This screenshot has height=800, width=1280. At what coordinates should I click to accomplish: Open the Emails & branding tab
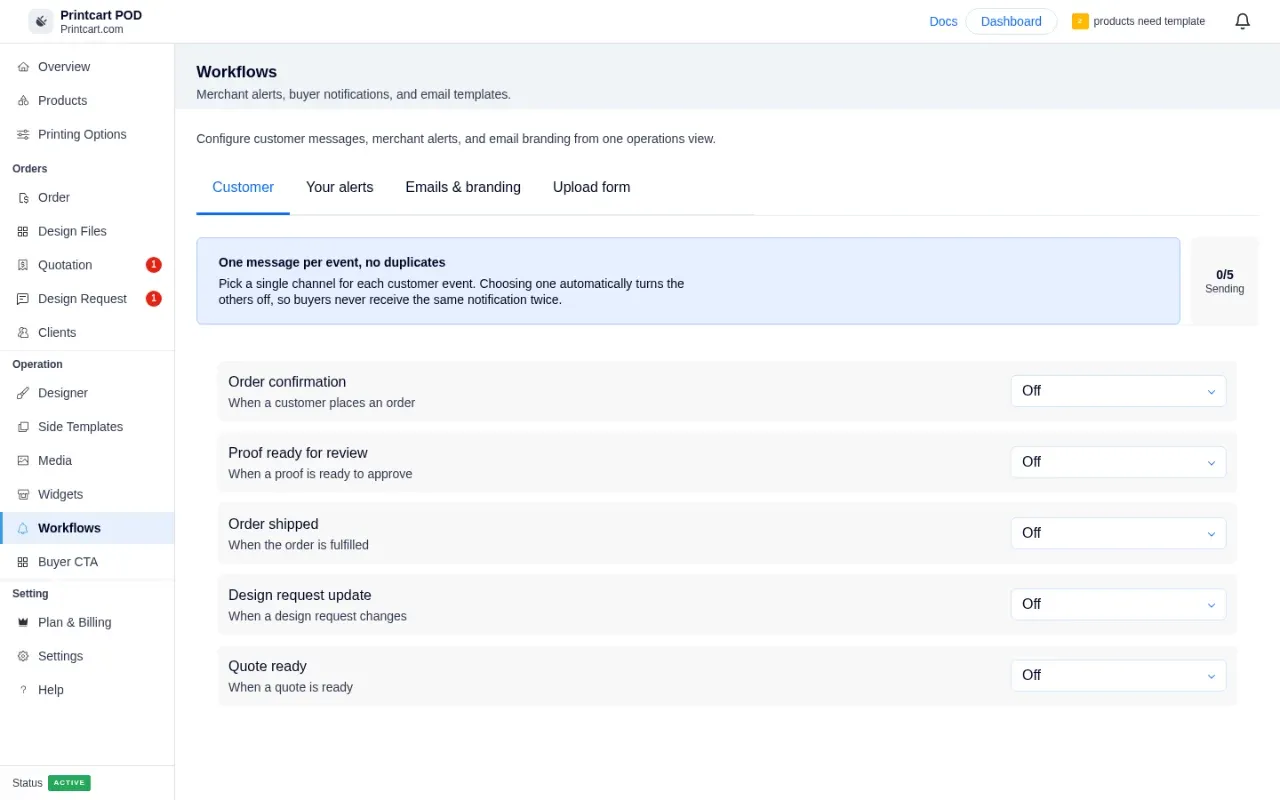pos(463,187)
